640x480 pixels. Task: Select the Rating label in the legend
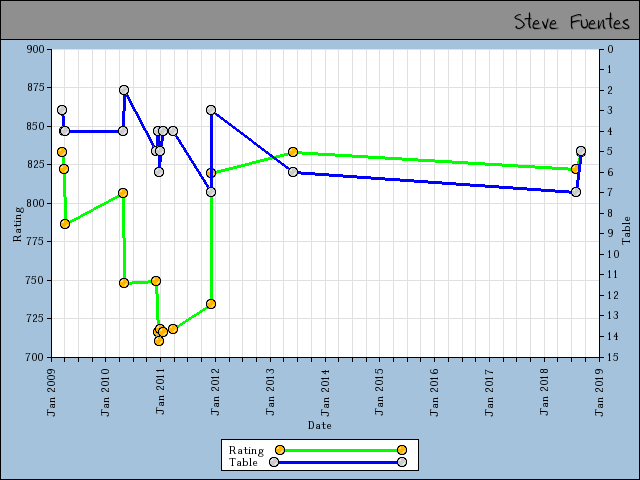246,450
